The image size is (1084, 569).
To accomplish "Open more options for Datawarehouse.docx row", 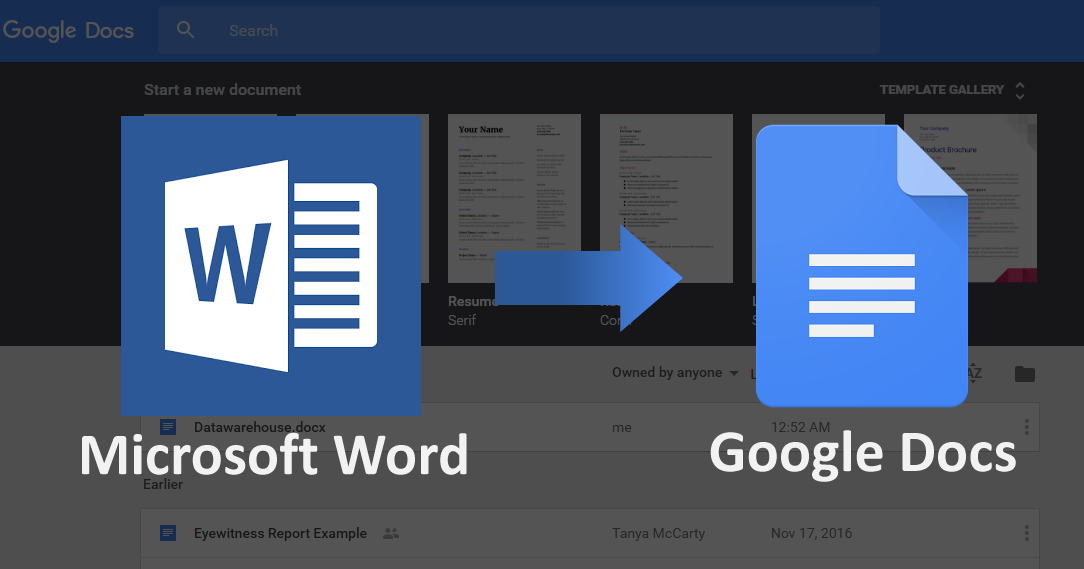I will click(x=1026, y=427).
